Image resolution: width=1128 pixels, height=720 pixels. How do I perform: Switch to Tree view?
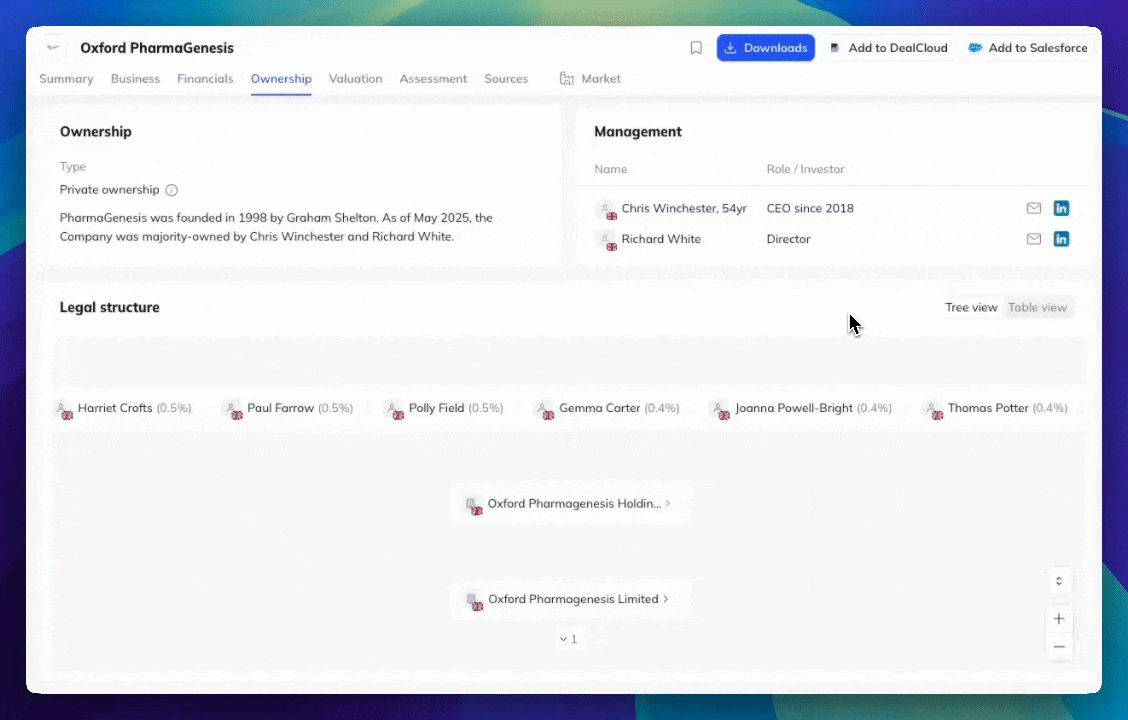coord(971,308)
